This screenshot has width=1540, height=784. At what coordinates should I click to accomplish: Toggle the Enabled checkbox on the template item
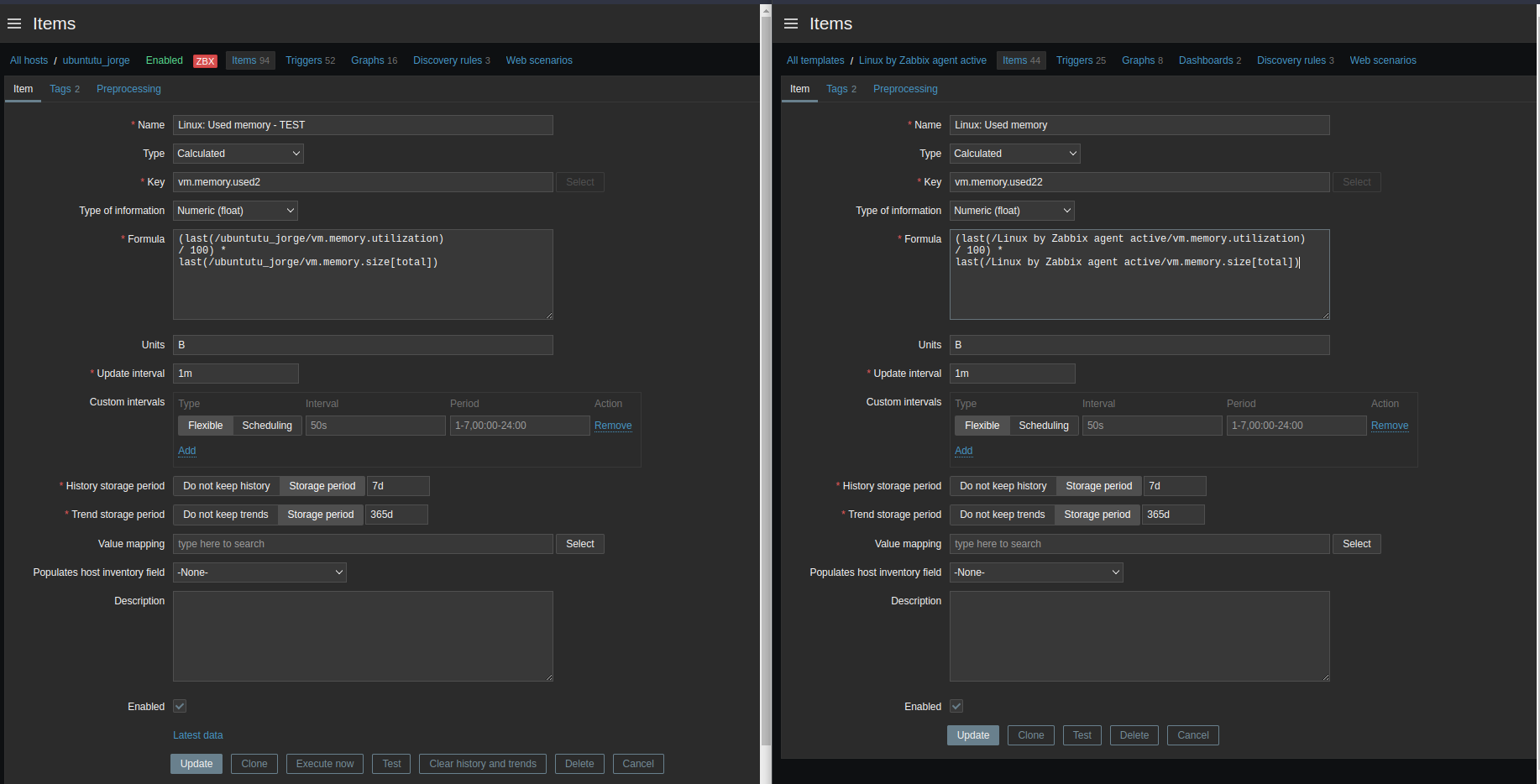point(956,707)
